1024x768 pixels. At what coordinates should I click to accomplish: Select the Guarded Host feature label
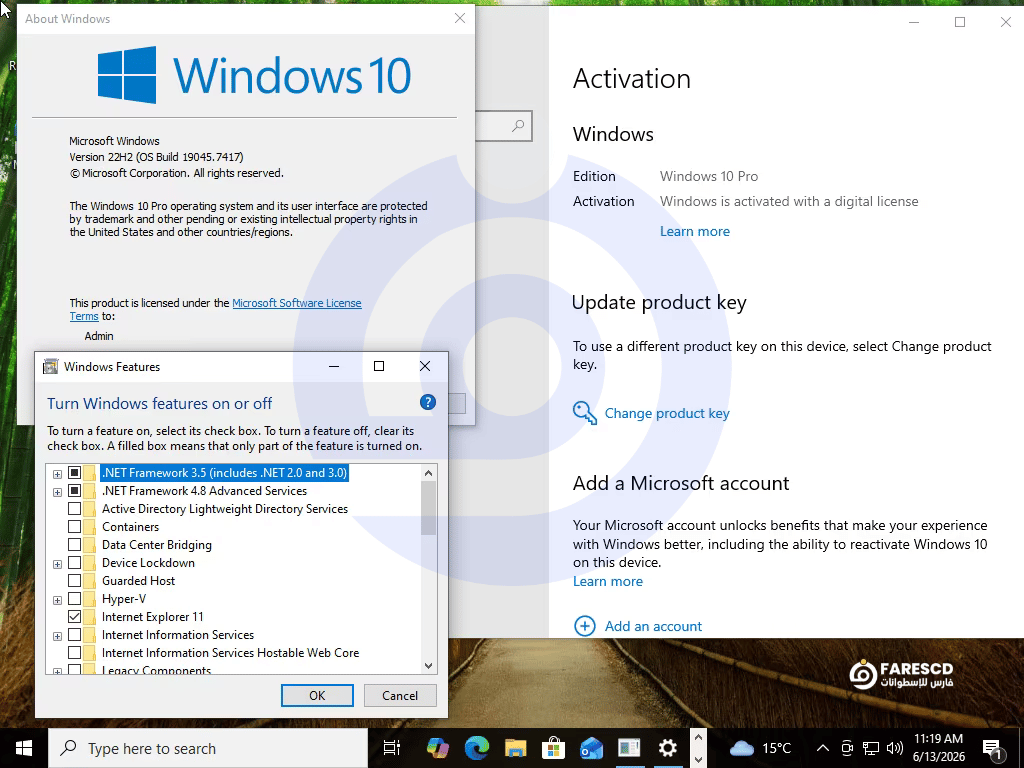pos(138,581)
